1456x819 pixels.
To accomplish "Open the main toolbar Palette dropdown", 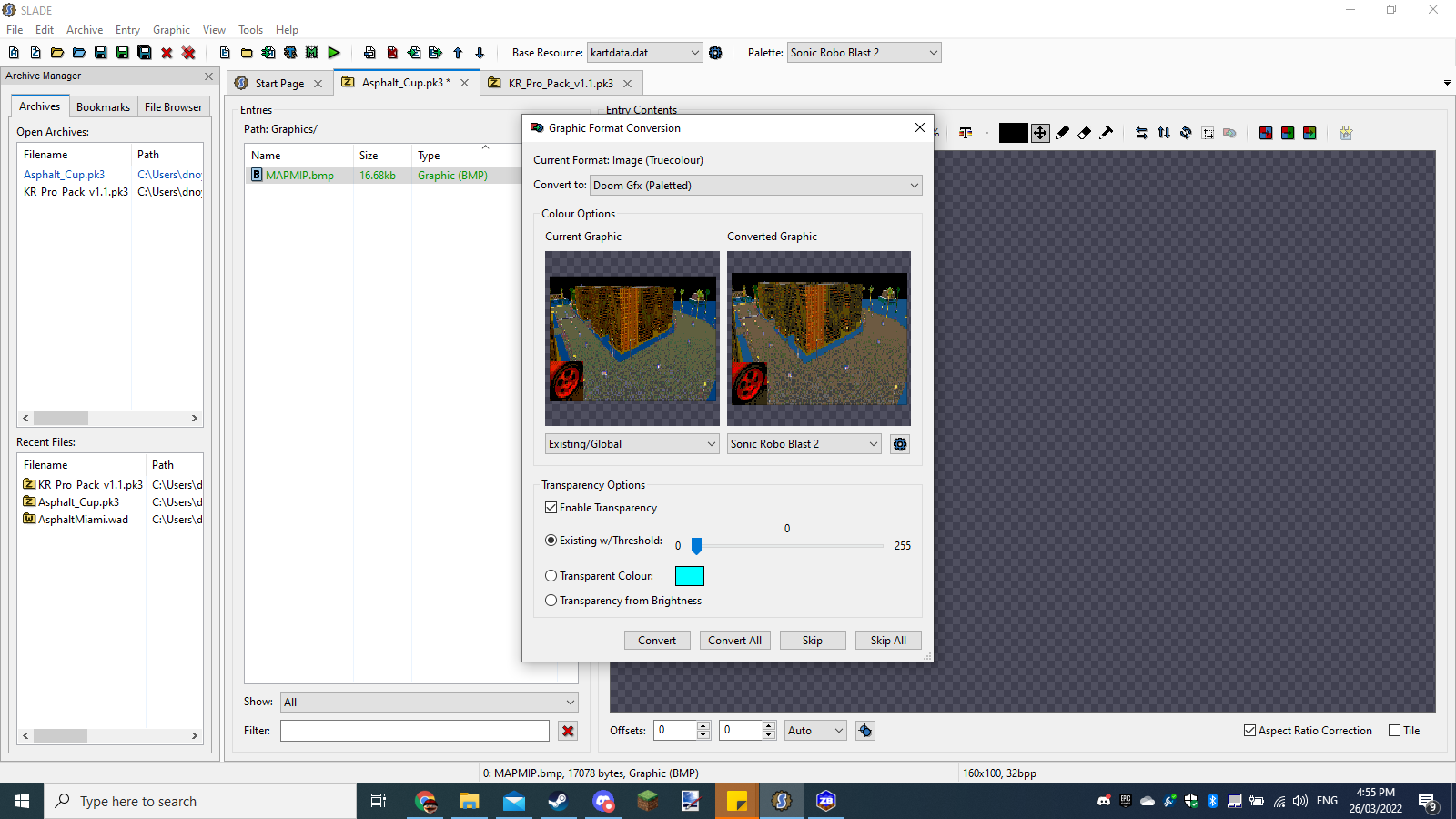I will pos(864,53).
